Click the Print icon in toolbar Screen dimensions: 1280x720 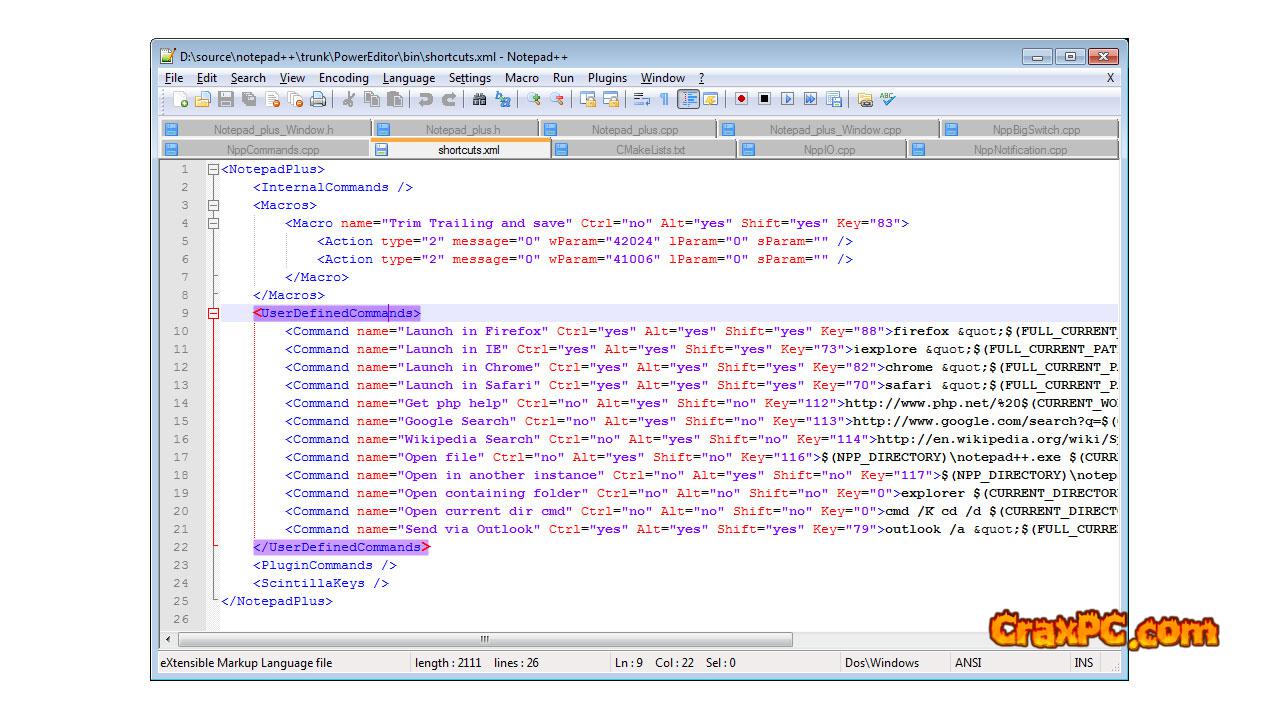coord(318,99)
